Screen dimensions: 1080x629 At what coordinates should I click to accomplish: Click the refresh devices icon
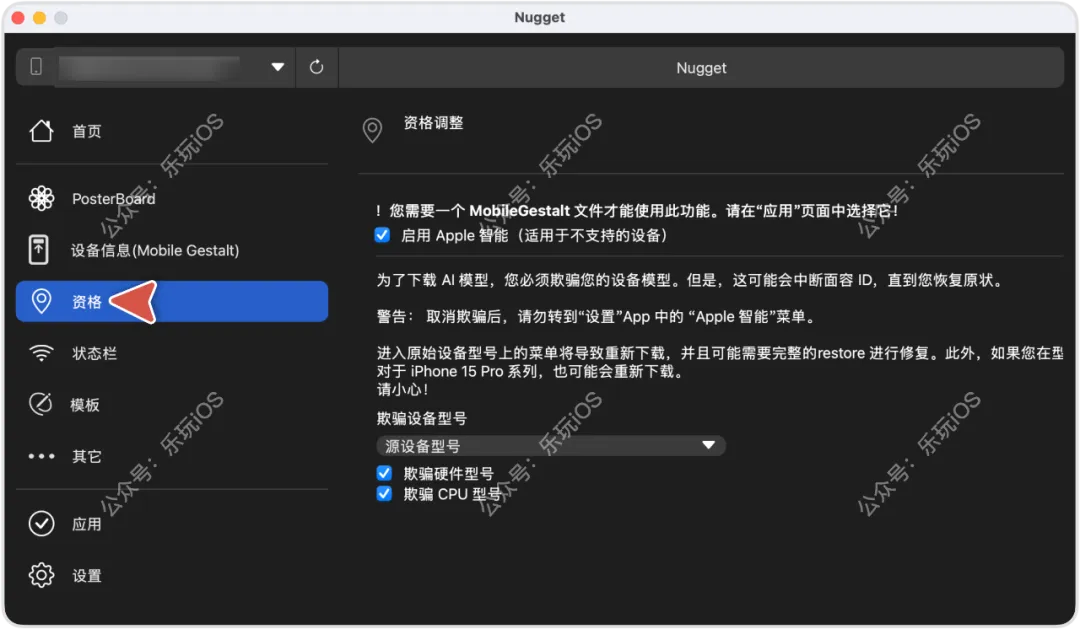coord(316,67)
